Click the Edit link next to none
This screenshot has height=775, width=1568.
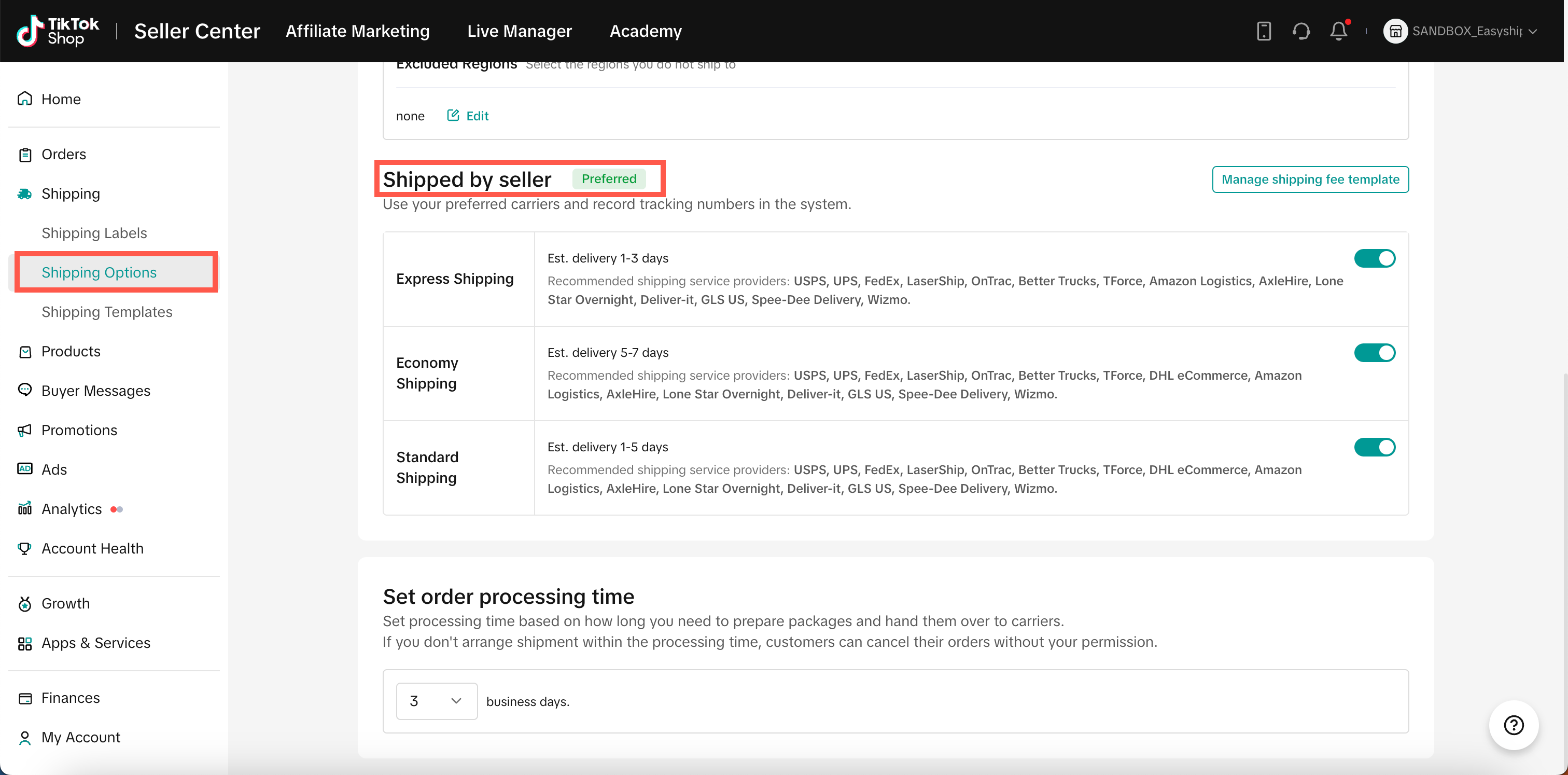tap(477, 116)
